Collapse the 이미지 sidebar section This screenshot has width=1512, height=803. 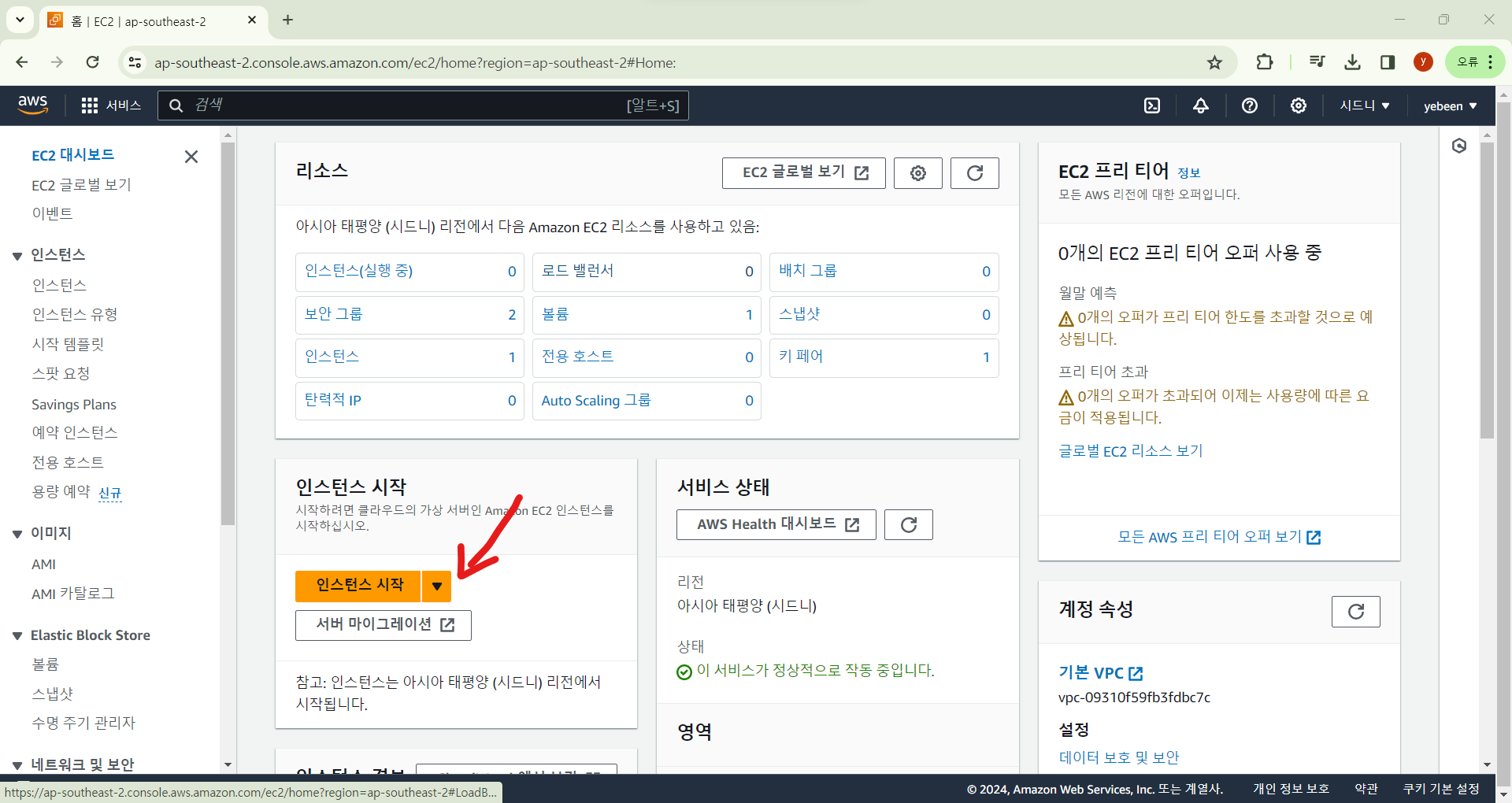(17, 535)
